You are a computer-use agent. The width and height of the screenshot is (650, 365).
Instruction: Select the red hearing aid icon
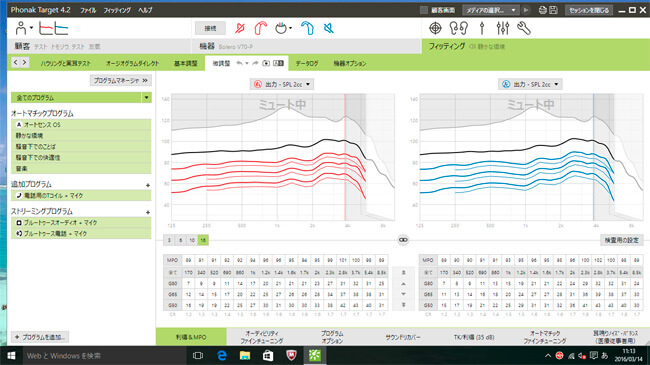coord(260,28)
